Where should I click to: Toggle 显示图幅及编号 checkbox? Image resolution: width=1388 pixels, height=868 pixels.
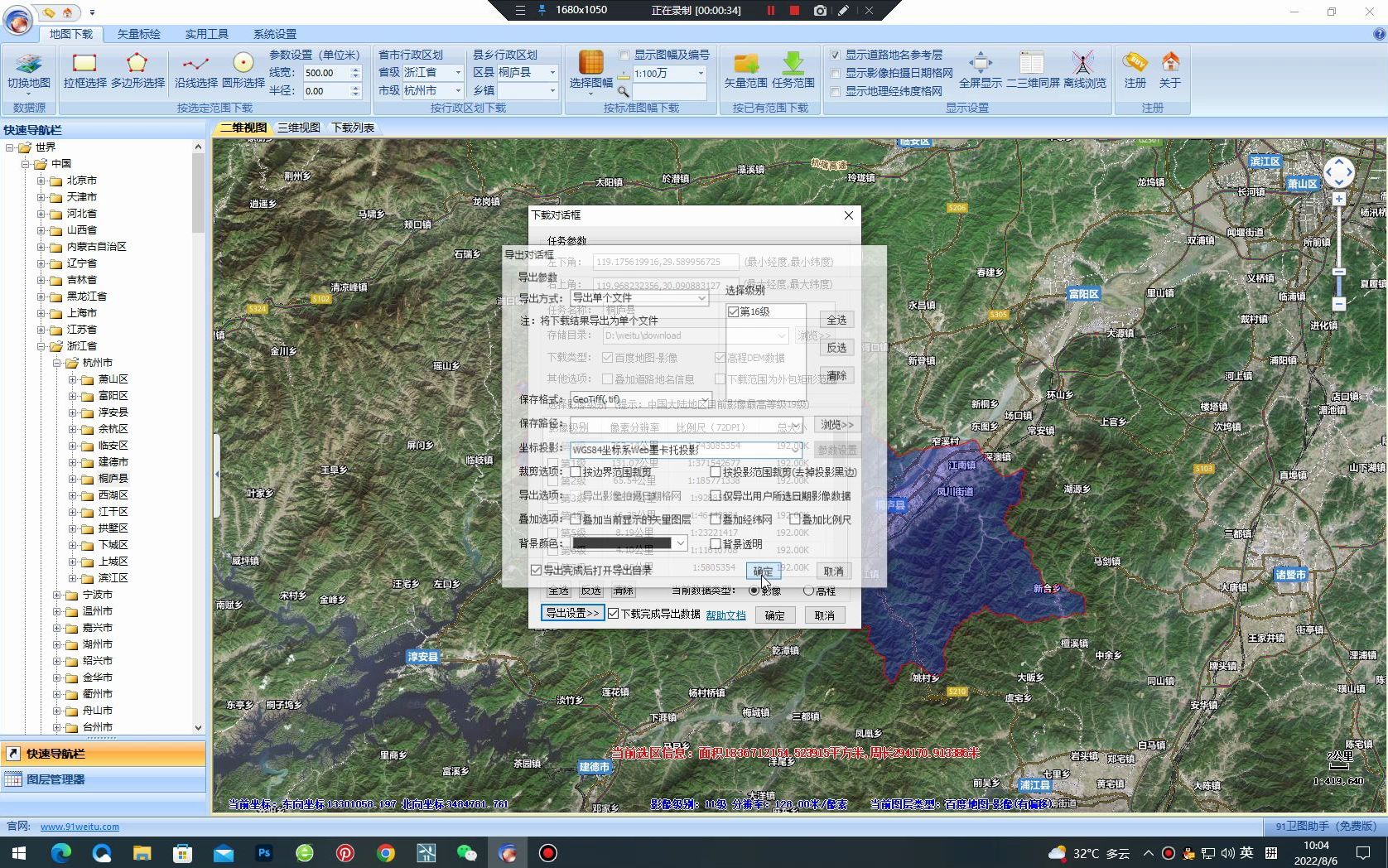pyautogui.click(x=624, y=55)
